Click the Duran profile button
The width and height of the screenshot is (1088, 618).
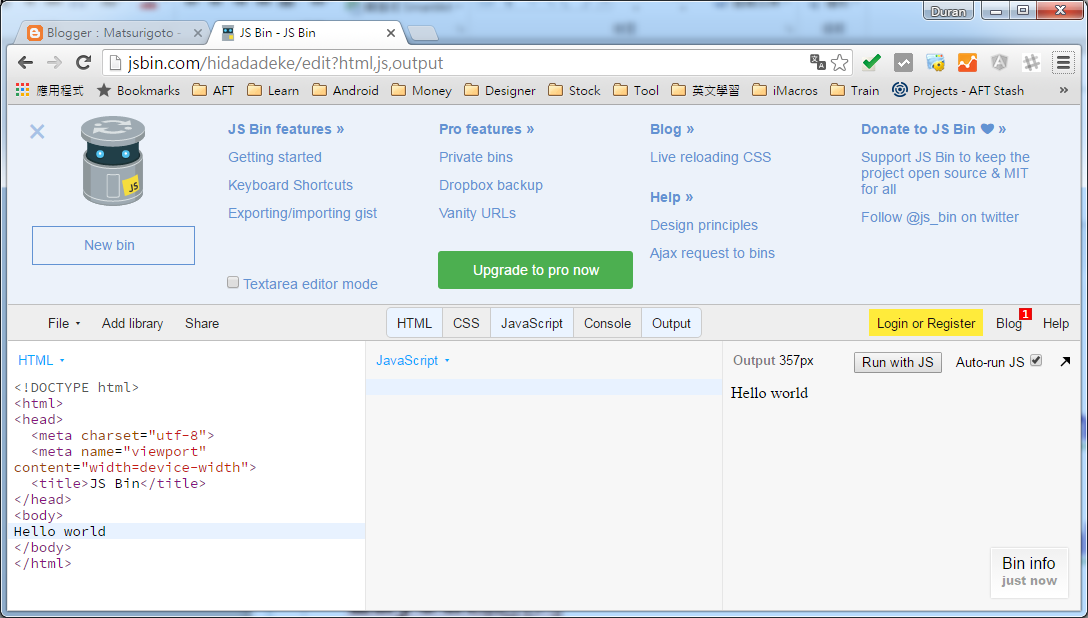click(948, 11)
